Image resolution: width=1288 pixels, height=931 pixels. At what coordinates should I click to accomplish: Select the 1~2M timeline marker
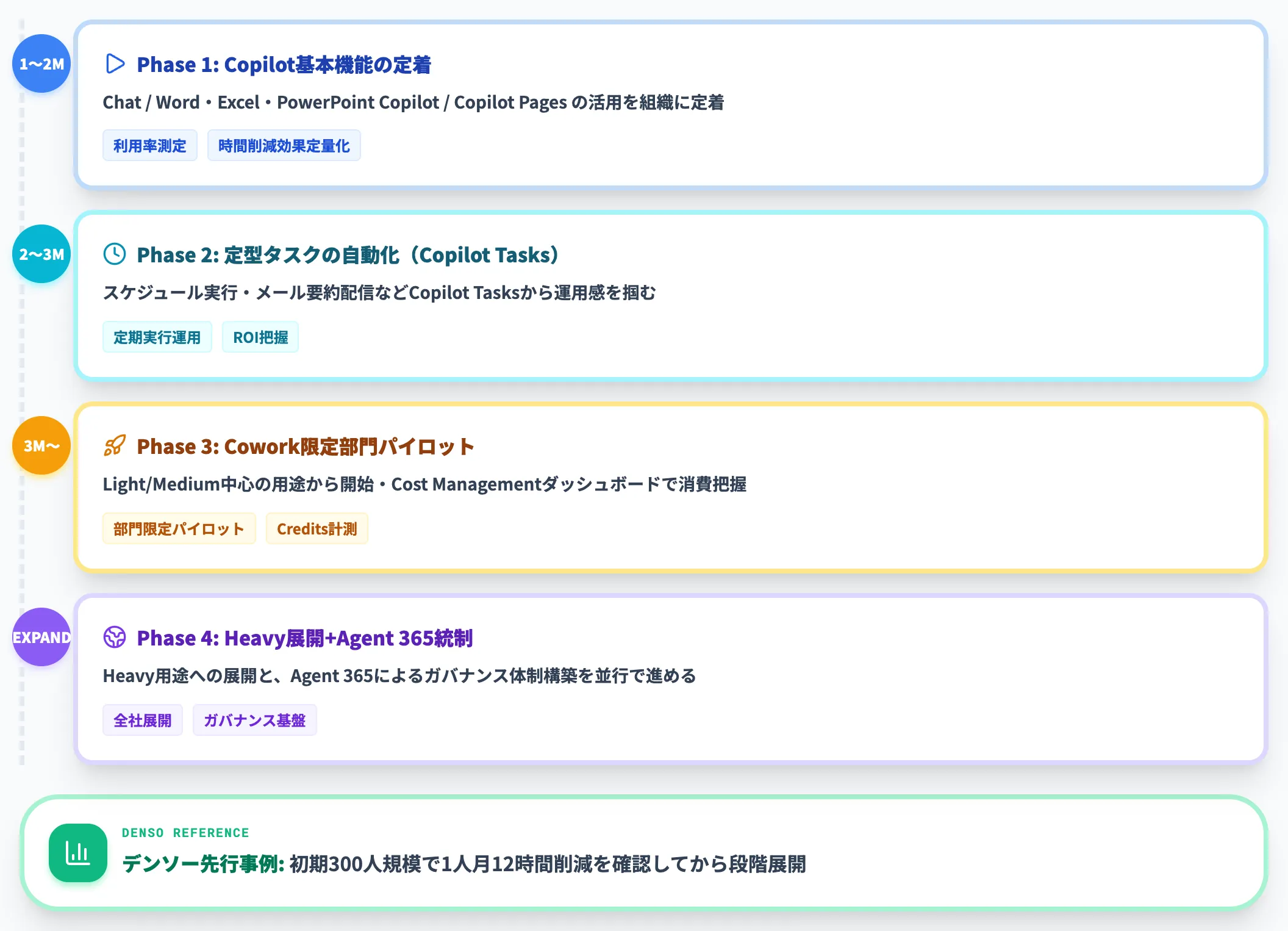point(41,63)
